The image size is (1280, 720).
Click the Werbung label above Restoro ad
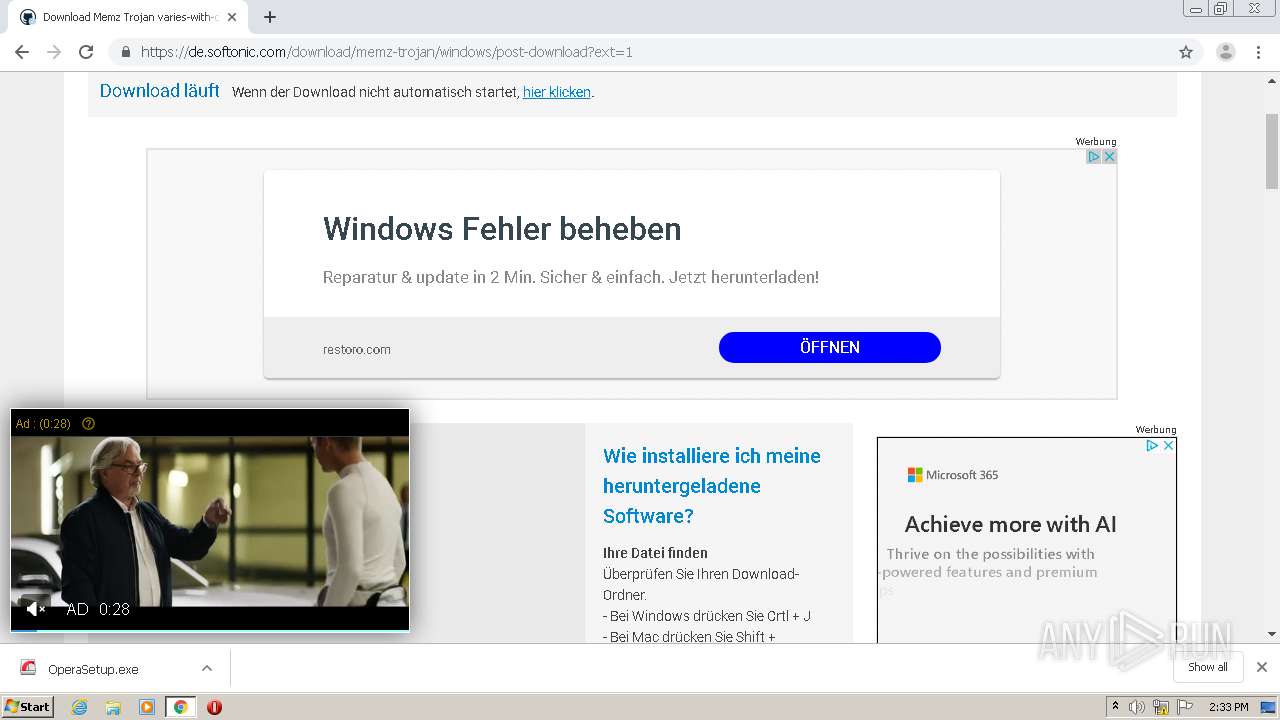(1096, 142)
